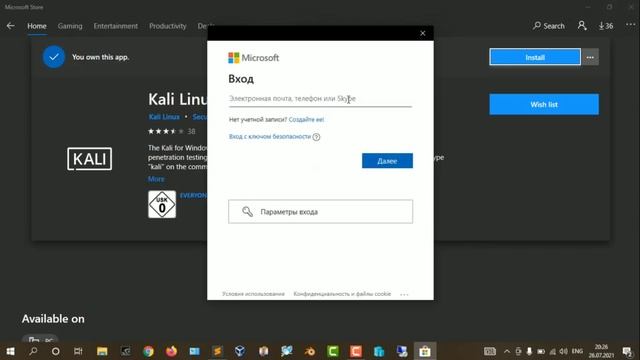Click the touch keyboard tray icon
Image resolution: width=640 pixels, height=360 pixels.
point(490,351)
